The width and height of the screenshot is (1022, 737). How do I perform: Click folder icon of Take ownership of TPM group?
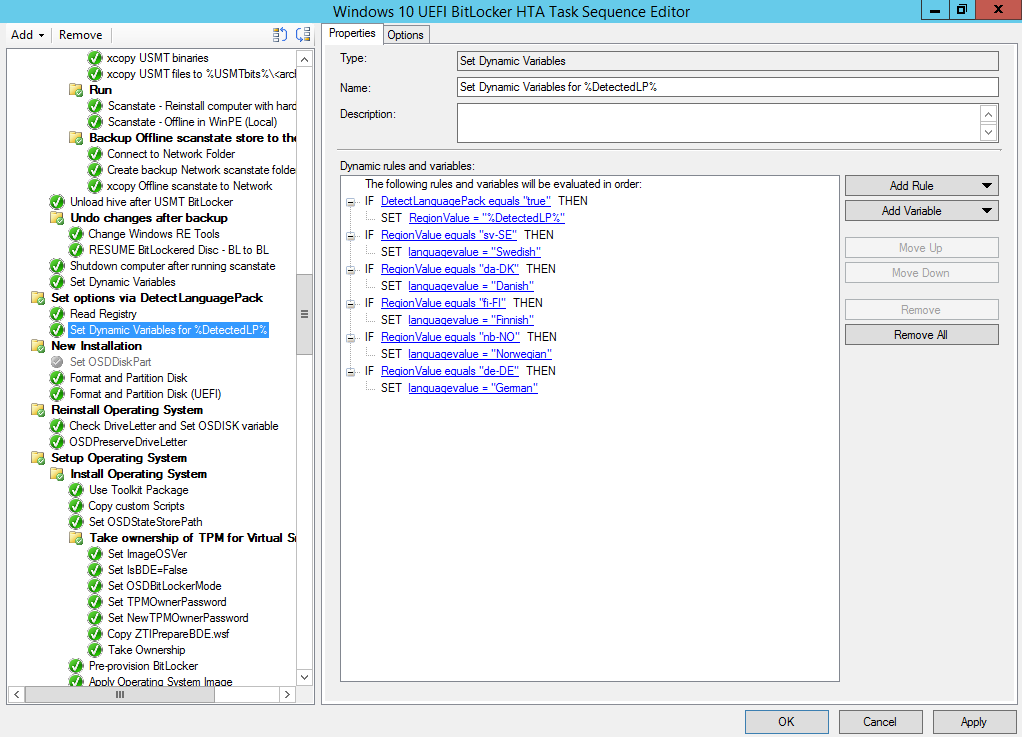click(x=76, y=538)
